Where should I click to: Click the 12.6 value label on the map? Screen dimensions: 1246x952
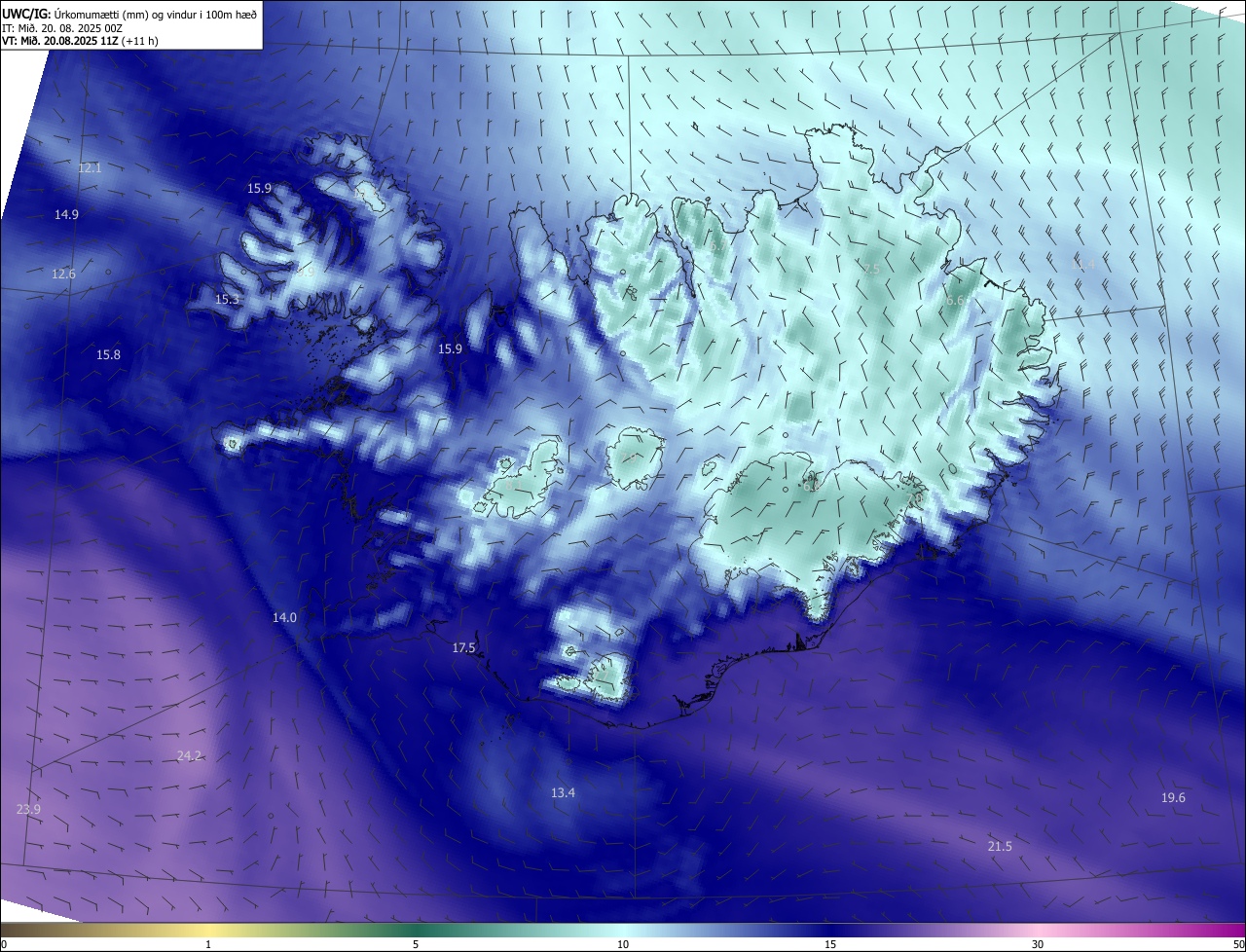(63, 275)
